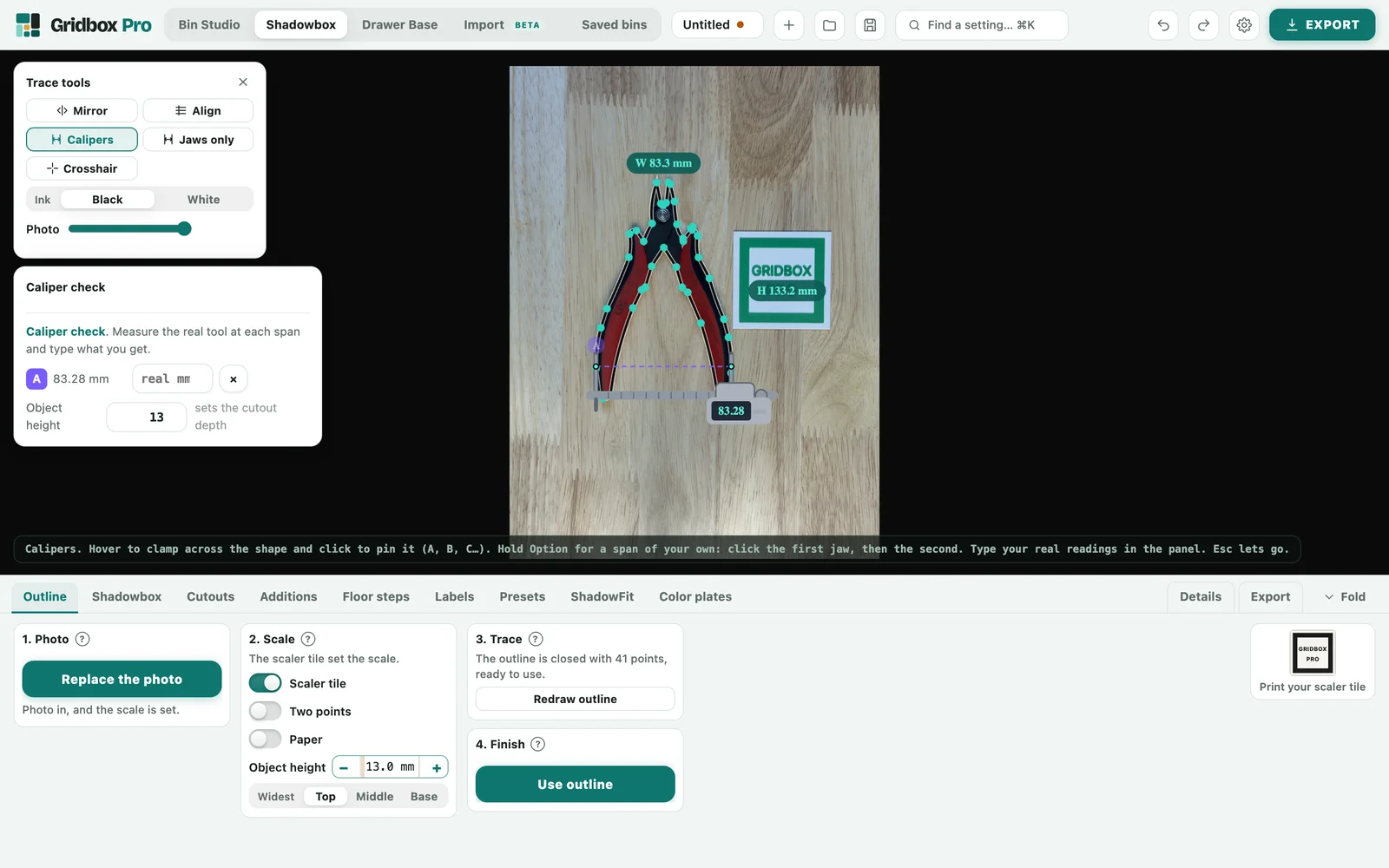Remove caliper span A with x button
This screenshot has height=868, width=1389.
[234, 379]
